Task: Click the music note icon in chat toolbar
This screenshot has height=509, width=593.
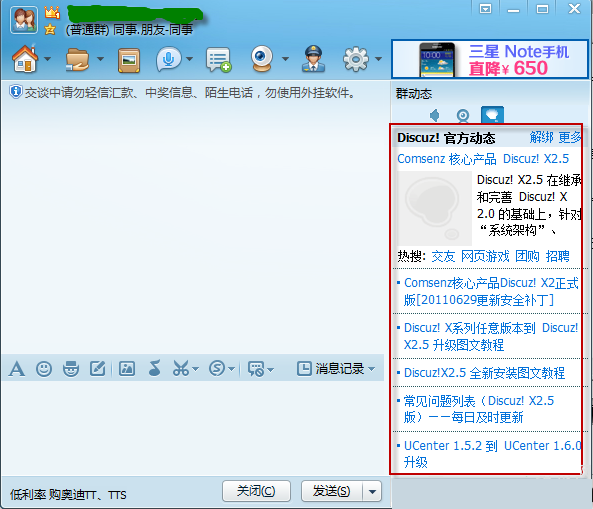Action: pos(155,368)
